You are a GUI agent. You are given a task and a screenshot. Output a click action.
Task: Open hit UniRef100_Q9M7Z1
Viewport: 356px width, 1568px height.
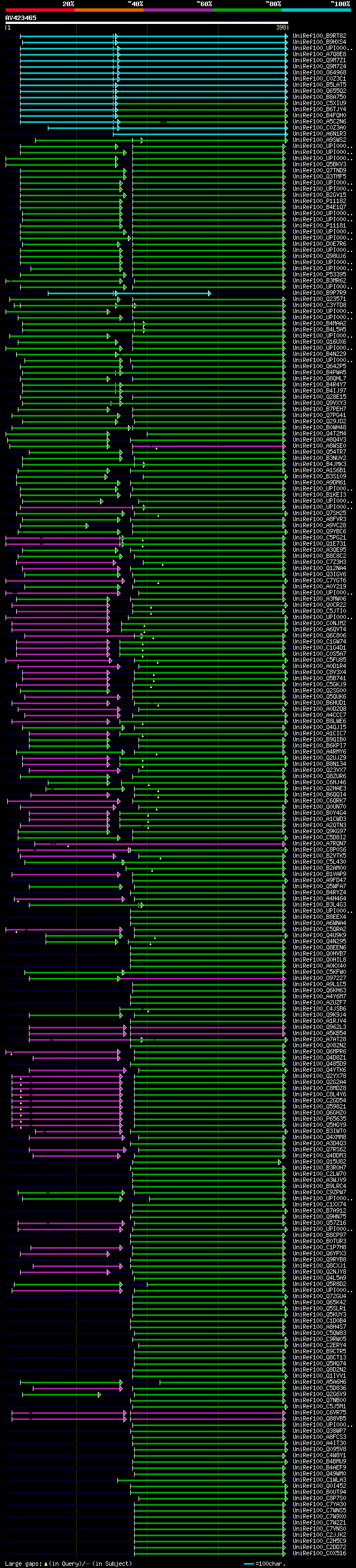tap(319, 60)
